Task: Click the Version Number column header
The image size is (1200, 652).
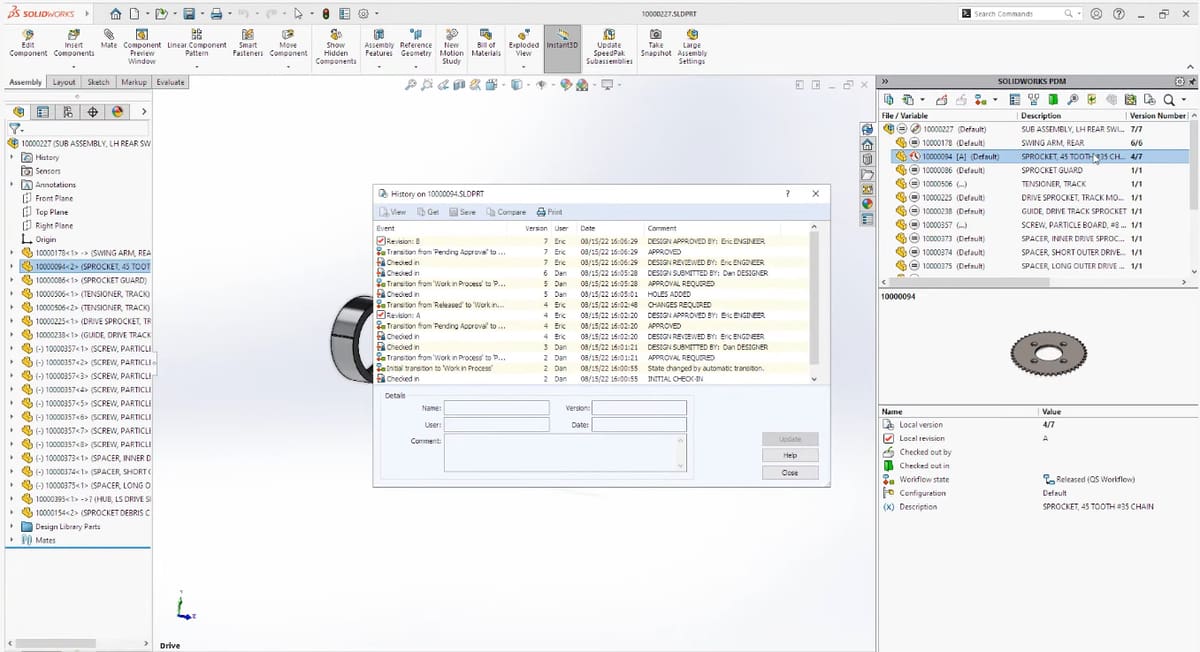Action: [1156, 116]
